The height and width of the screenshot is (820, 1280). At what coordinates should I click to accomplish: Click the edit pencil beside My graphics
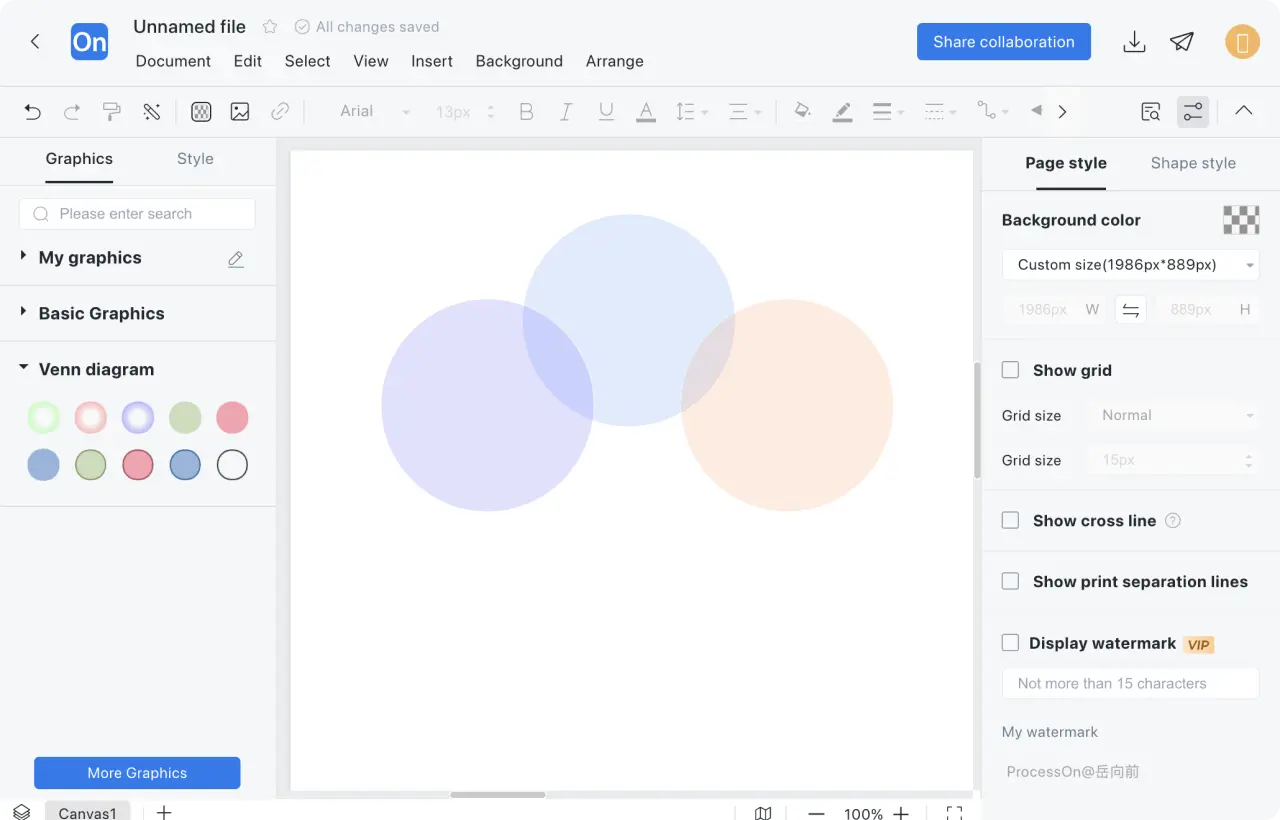point(236,259)
